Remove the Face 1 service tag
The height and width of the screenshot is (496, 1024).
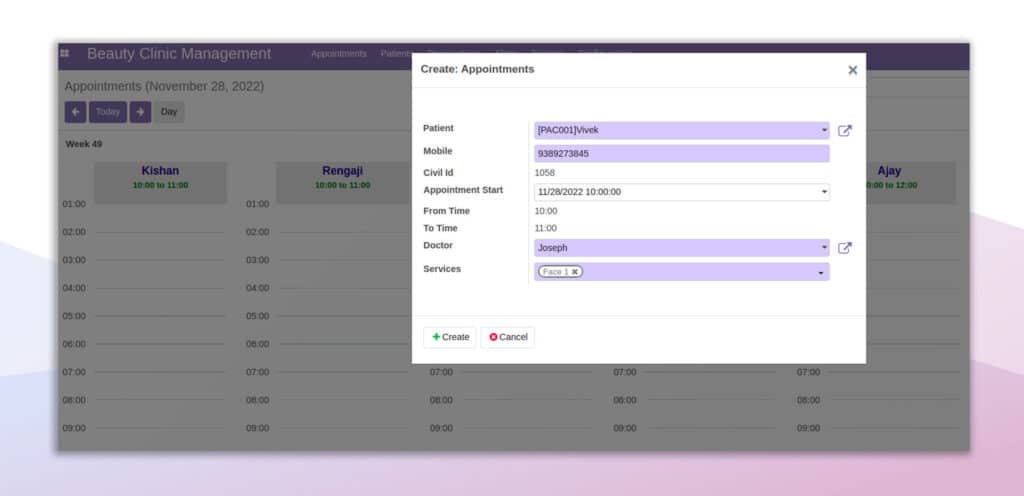tap(575, 272)
